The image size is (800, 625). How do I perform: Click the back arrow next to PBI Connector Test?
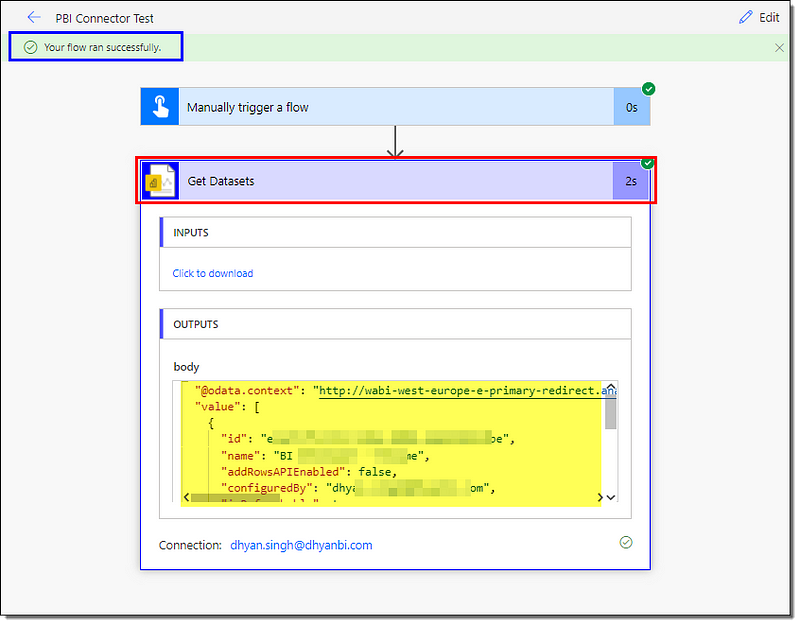pos(34,17)
